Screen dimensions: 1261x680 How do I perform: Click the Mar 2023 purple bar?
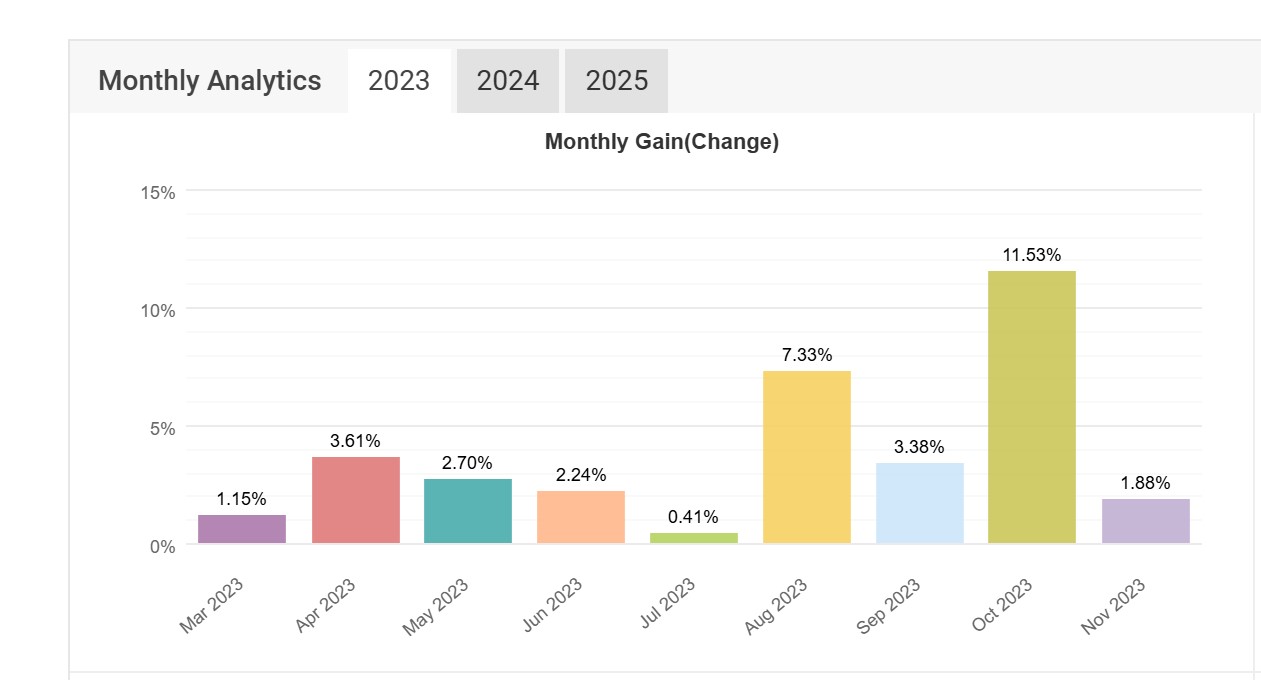click(242, 528)
